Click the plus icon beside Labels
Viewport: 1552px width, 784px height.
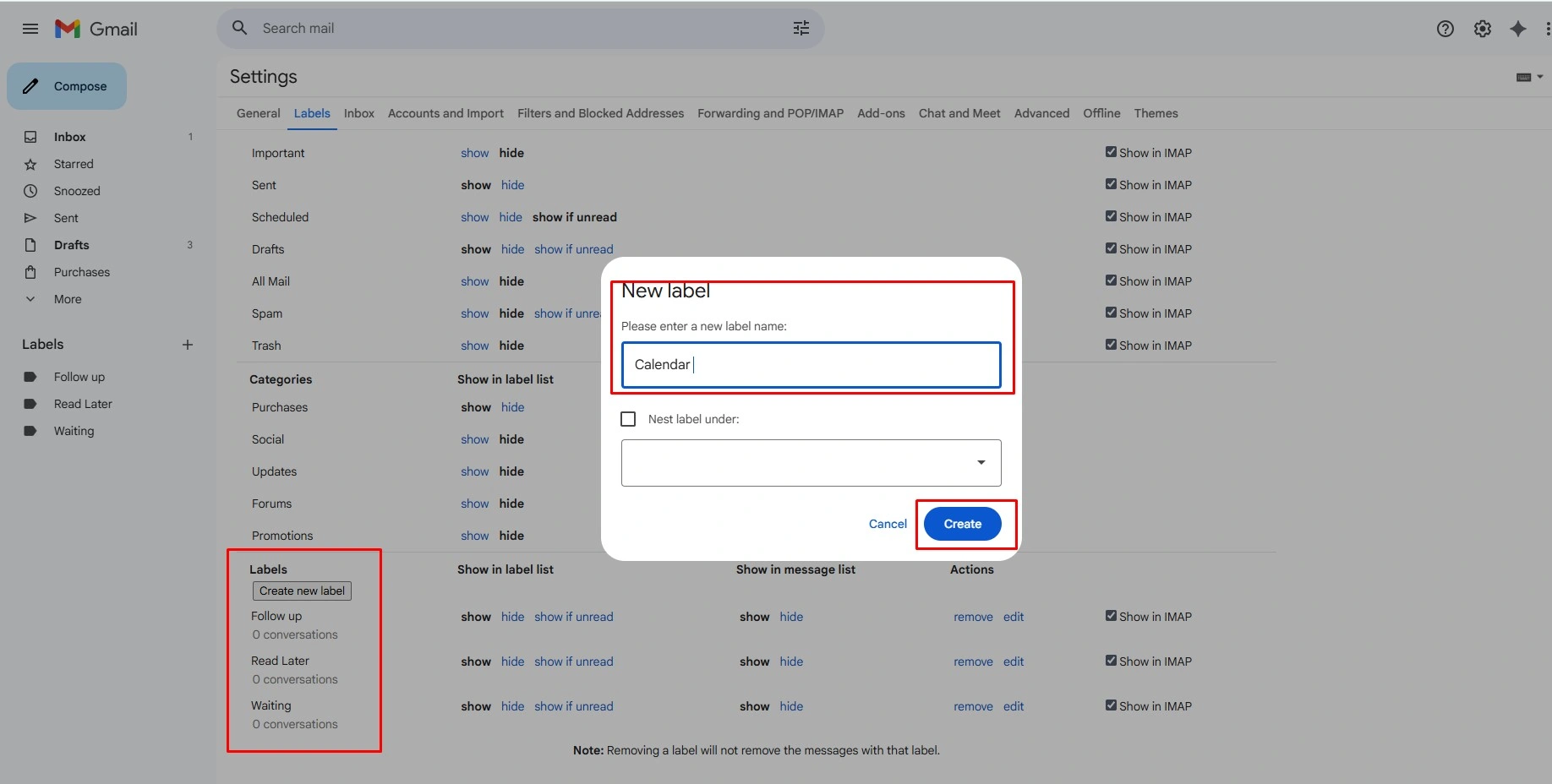(x=188, y=345)
